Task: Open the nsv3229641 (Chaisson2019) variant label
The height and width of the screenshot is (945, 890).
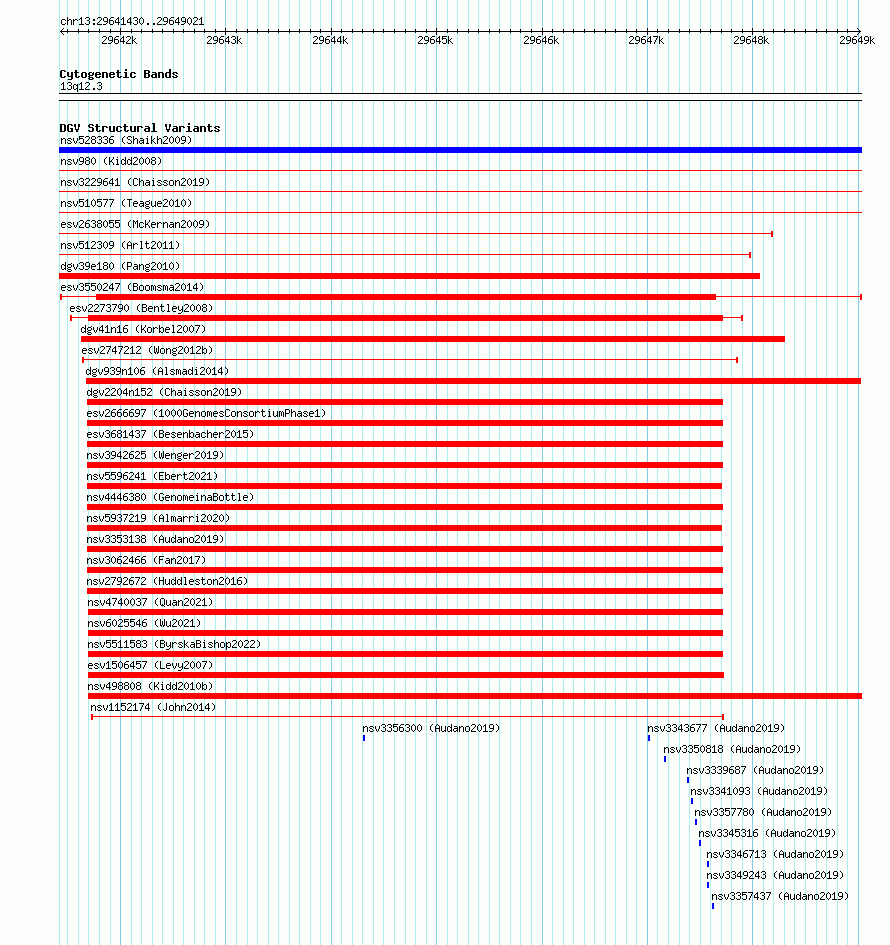Action: point(135,182)
